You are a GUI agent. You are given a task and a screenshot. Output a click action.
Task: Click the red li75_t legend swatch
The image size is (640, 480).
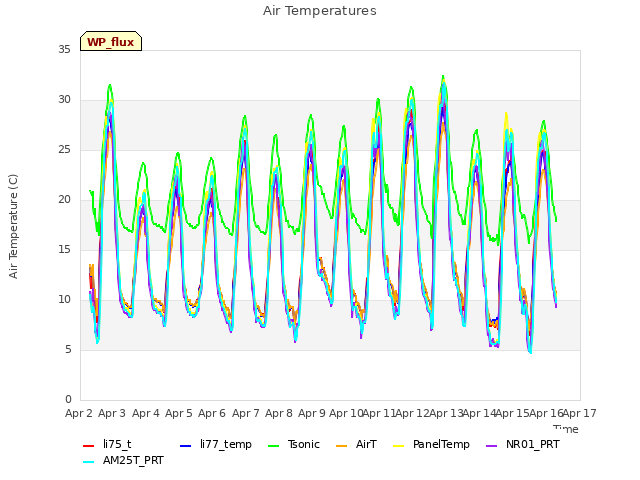click(89, 445)
